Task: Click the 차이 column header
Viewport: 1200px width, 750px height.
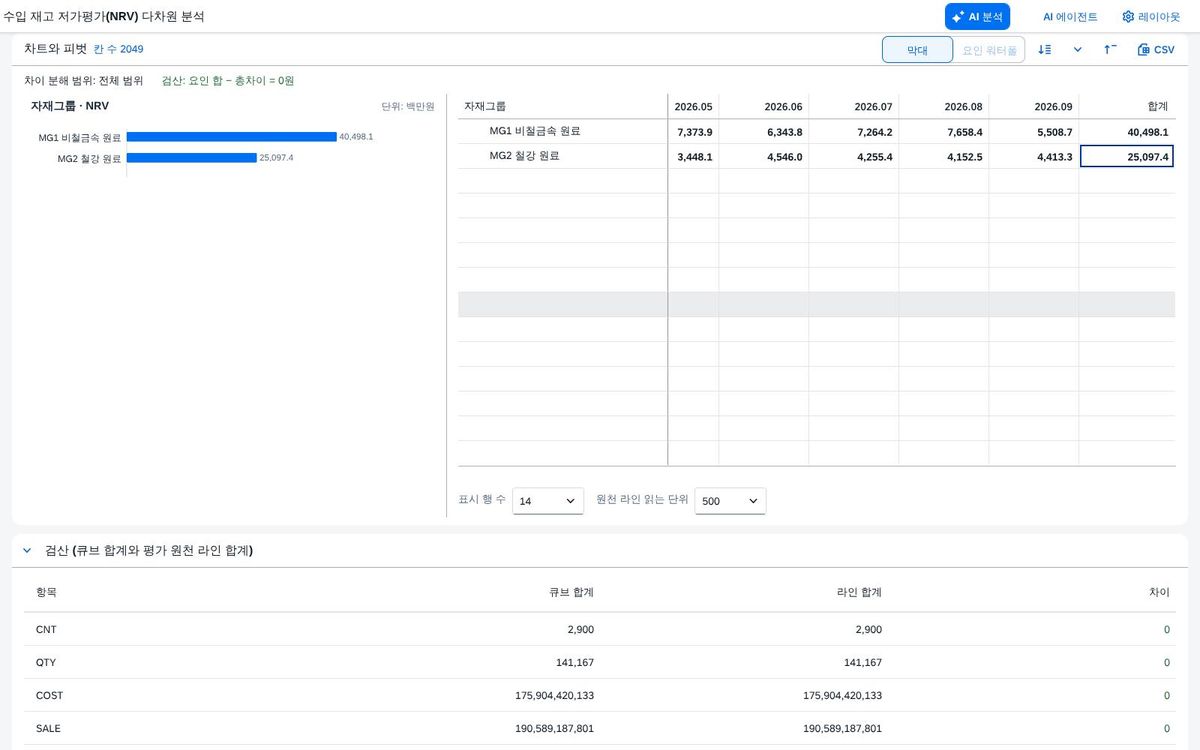Action: click(1159, 592)
